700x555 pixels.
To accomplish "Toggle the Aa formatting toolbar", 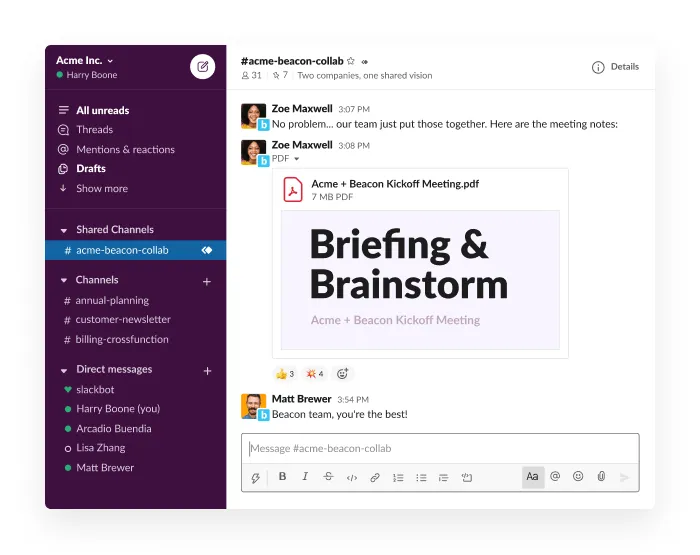I will 533,477.
